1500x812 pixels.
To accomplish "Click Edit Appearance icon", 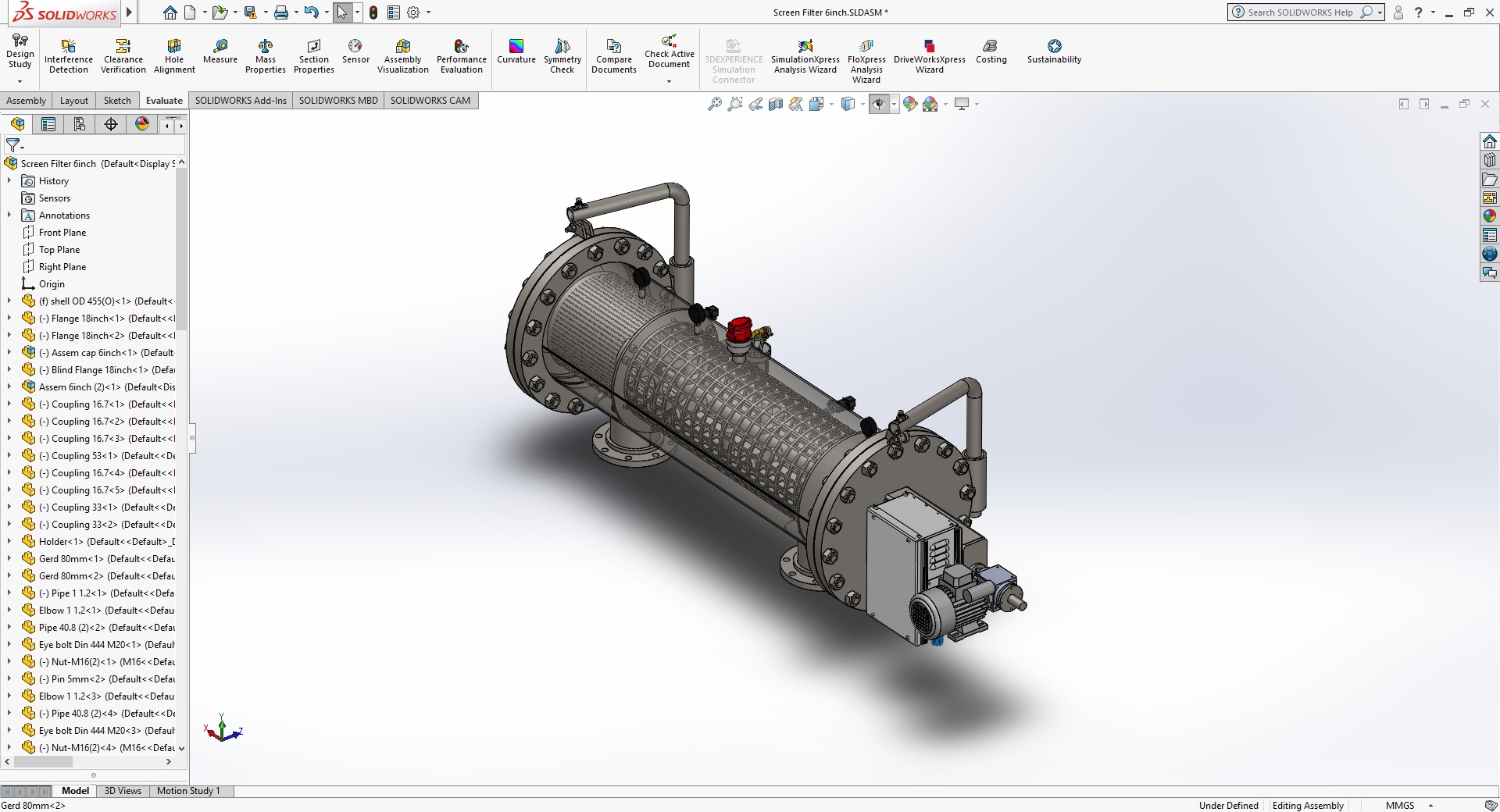I will click(x=910, y=104).
